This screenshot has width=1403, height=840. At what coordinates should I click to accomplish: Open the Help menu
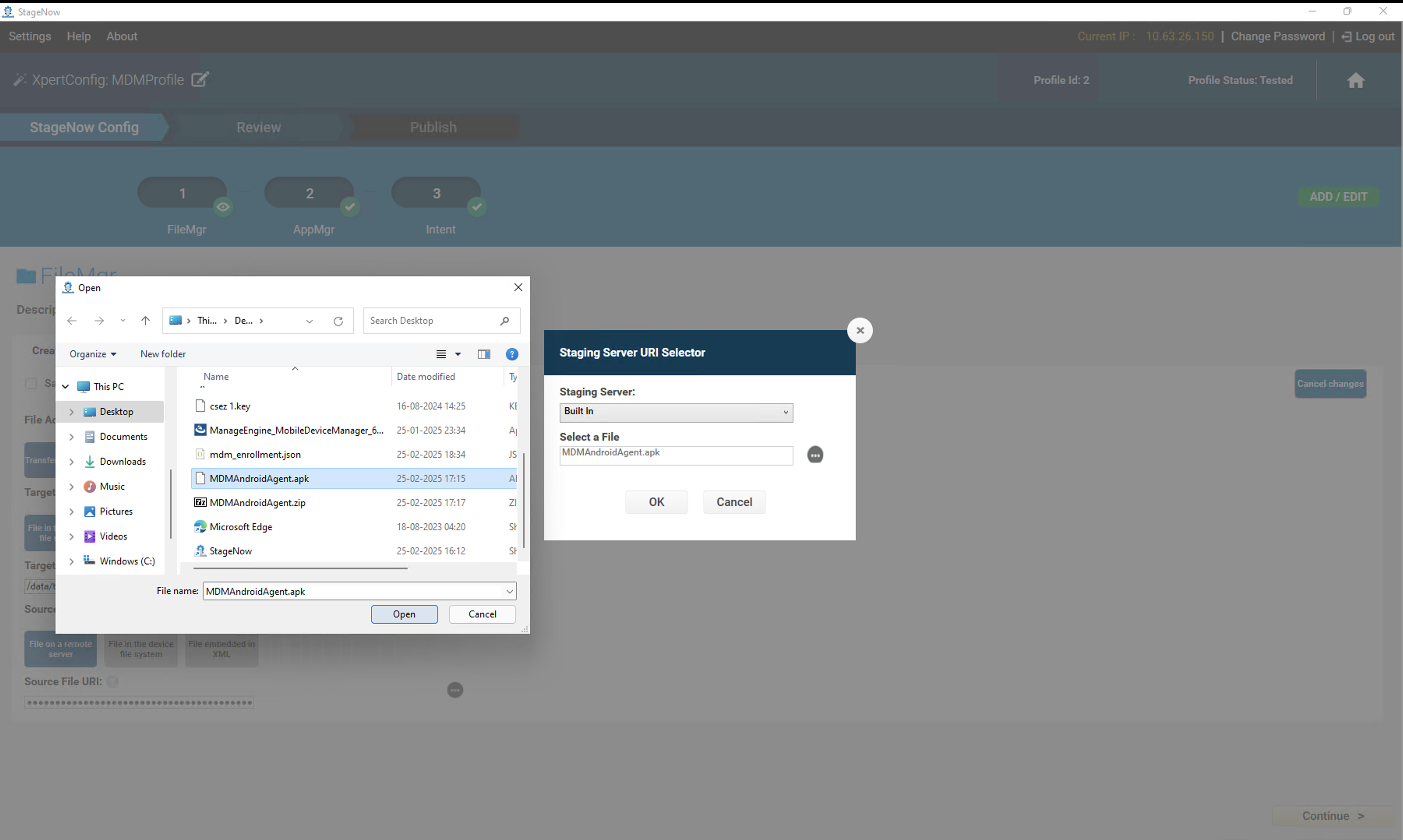[x=79, y=36]
